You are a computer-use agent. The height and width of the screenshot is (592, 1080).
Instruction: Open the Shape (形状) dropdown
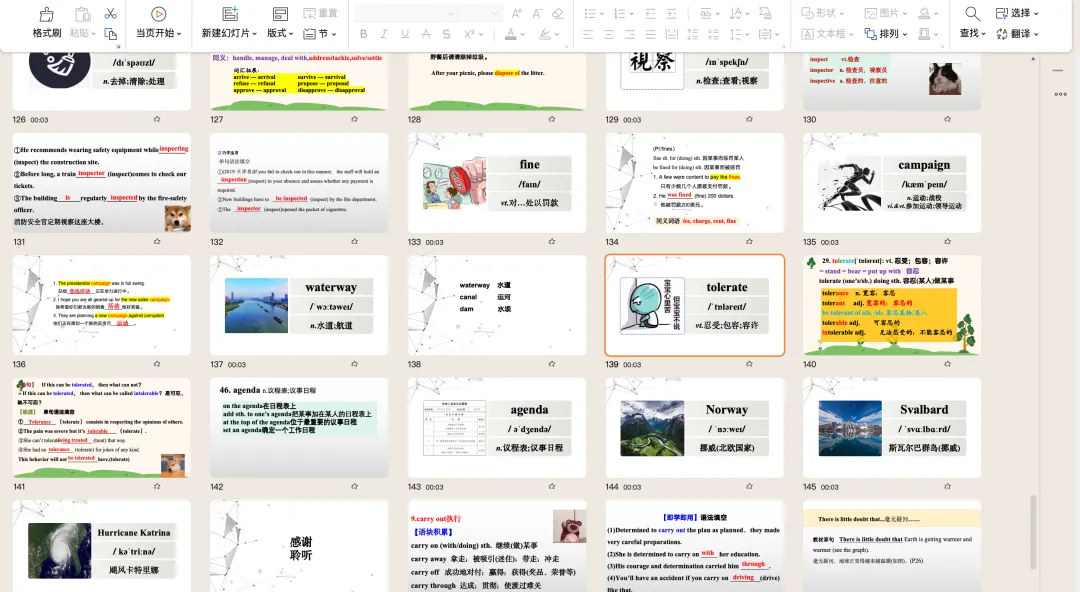coord(822,13)
